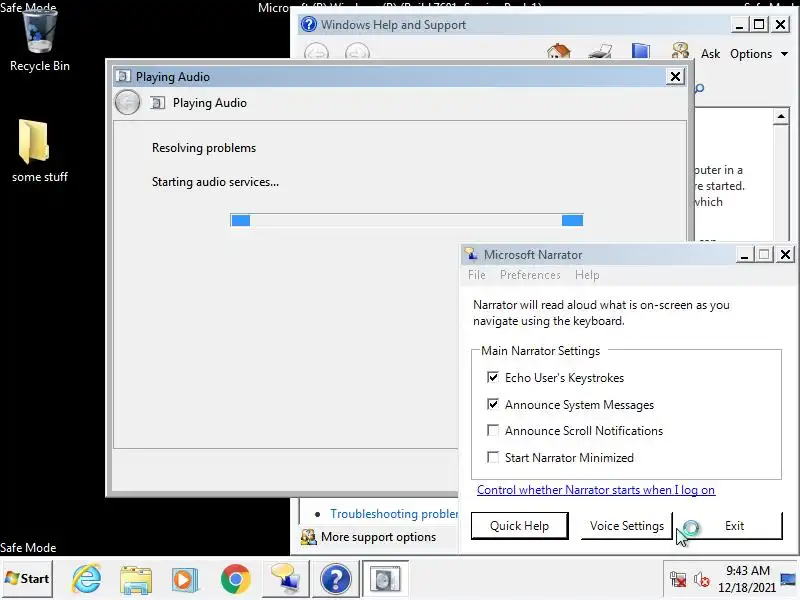Image resolution: width=800 pixels, height=600 pixels.
Task: Open the Narrator Help menu
Action: [587, 275]
